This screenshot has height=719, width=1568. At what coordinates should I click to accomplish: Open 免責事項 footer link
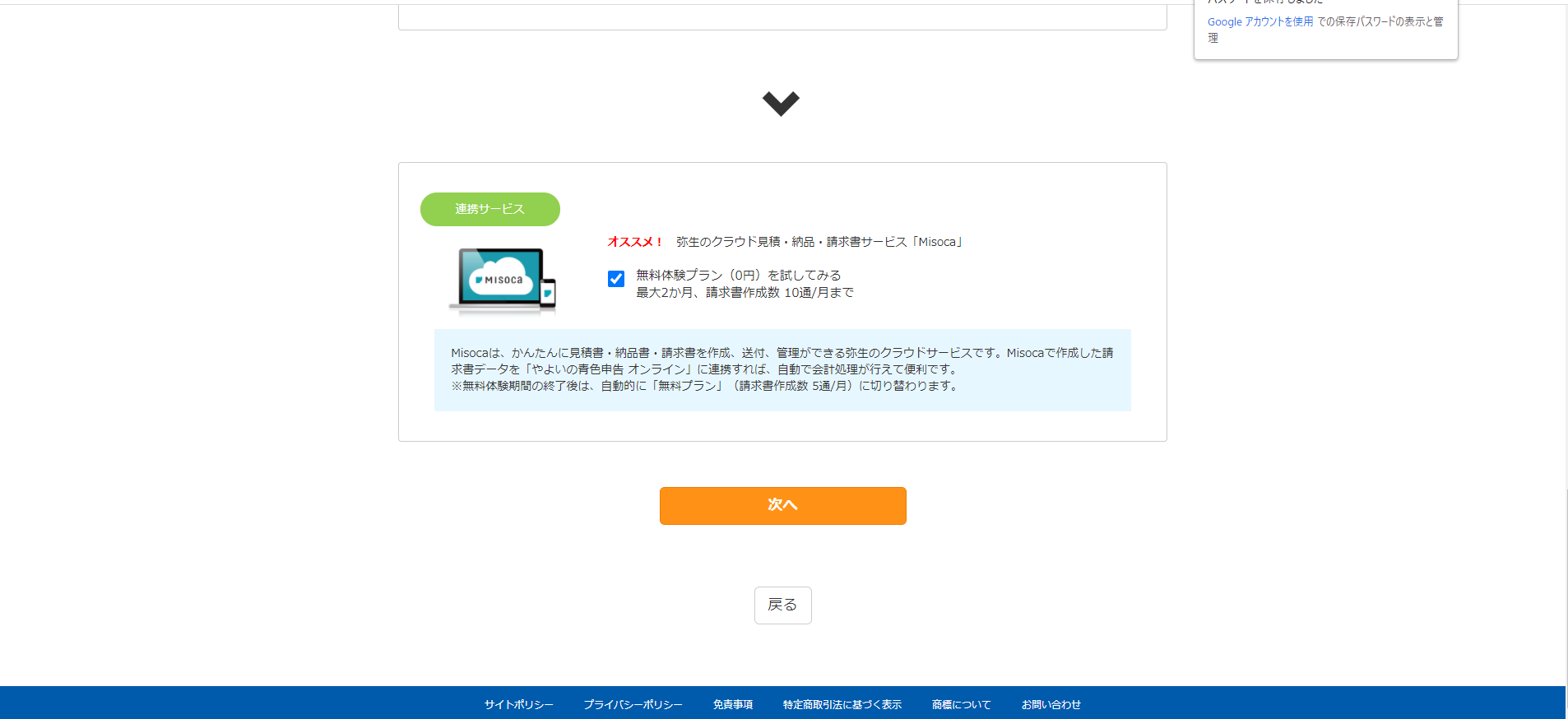point(732,704)
